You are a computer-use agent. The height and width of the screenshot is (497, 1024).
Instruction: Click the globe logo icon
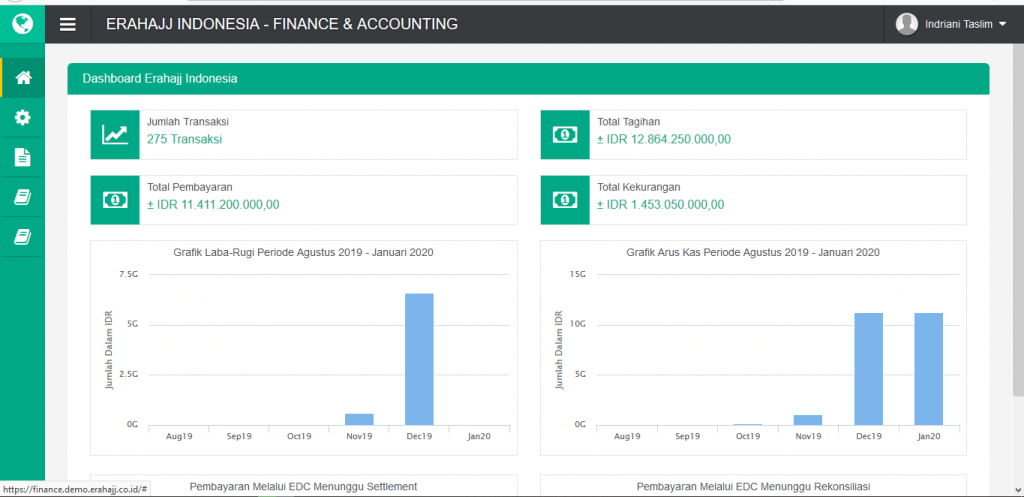click(x=22, y=23)
